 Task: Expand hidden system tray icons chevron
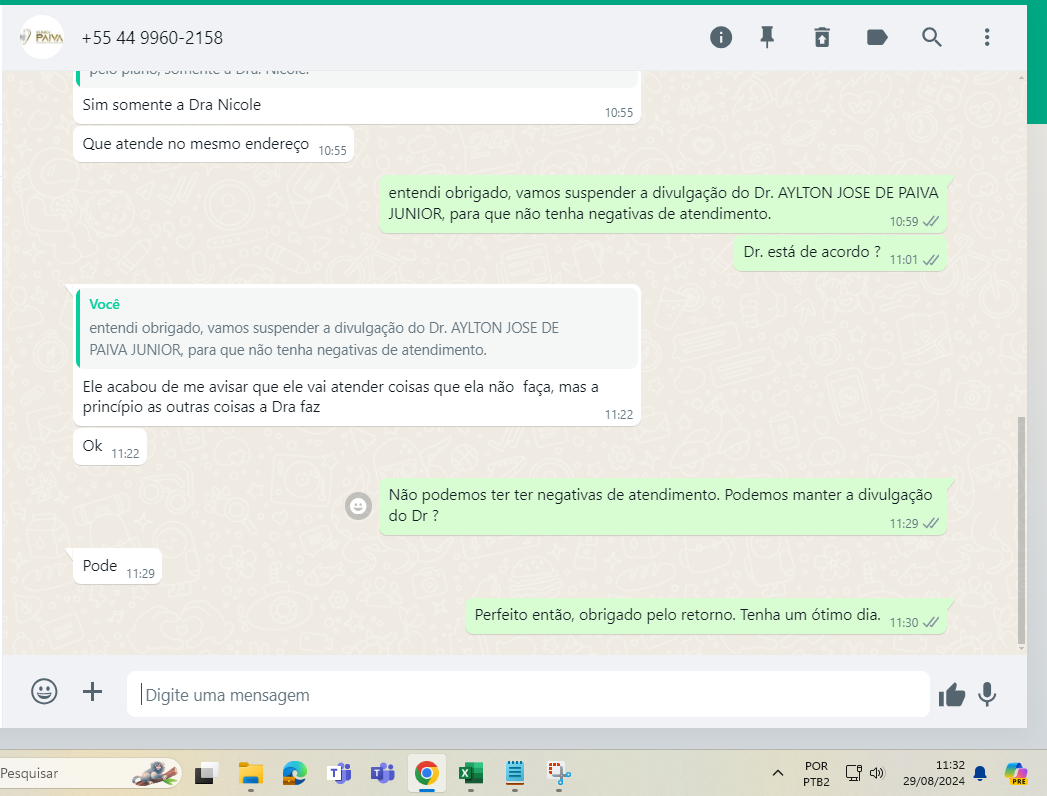click(777, 773)
